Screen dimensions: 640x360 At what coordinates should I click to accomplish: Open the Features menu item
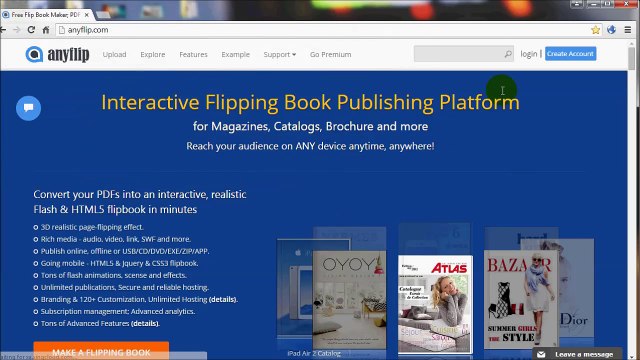(x=193, y=54)
